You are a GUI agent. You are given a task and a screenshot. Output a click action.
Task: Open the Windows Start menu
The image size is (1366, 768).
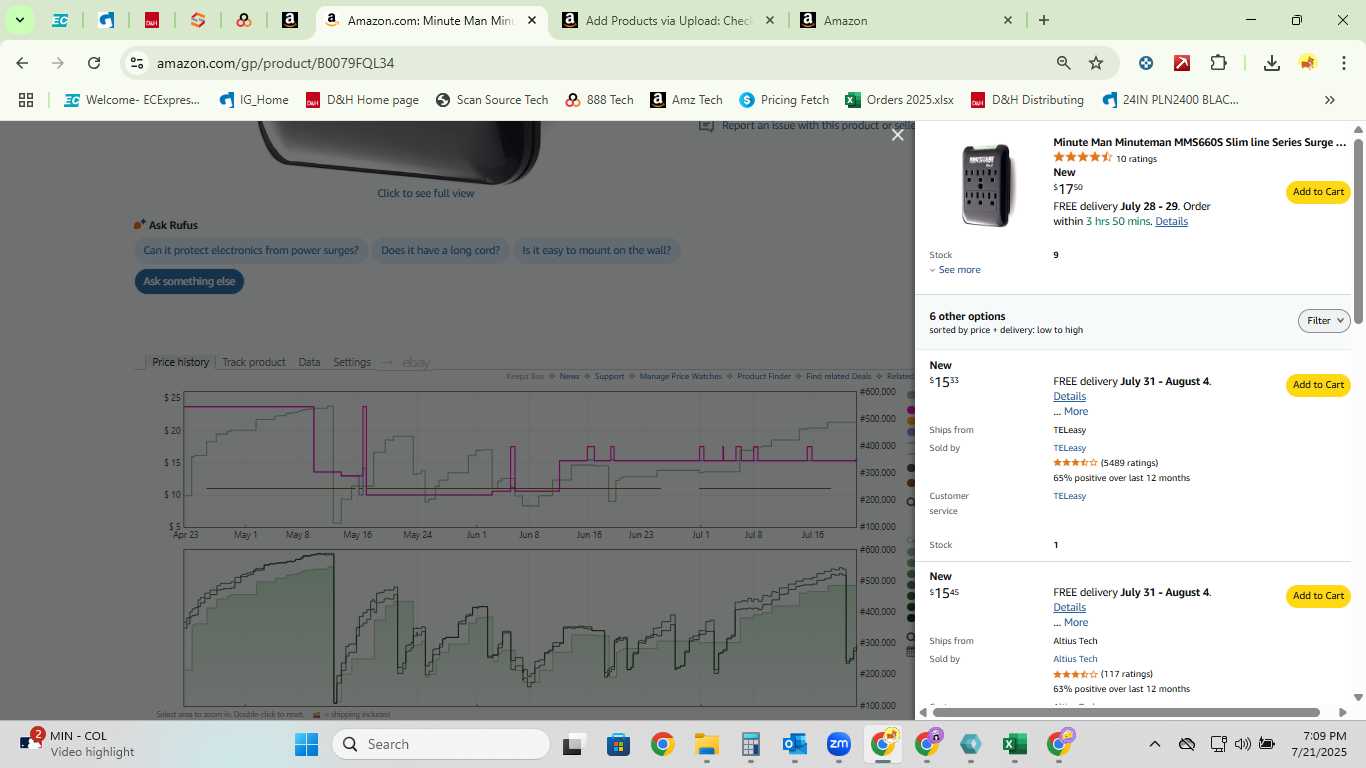pos(306,744)
